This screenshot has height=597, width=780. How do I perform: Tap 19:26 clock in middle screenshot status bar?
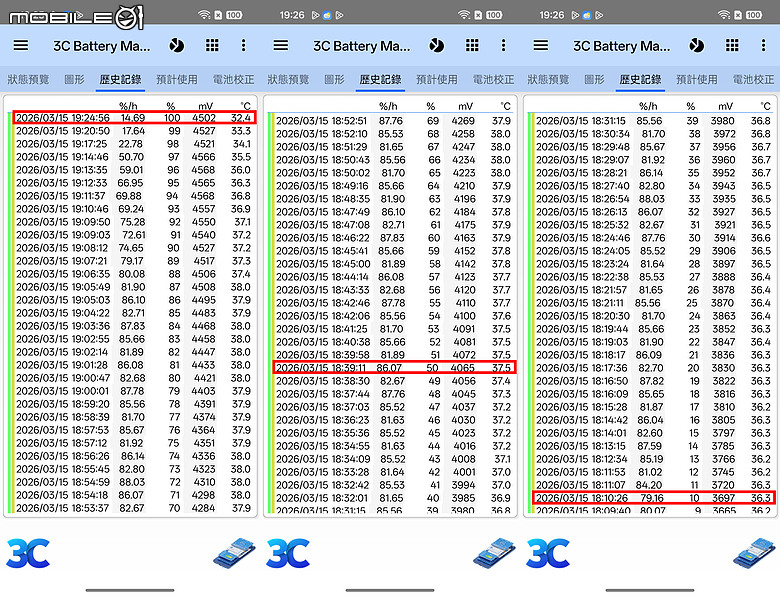click(x=292, y=15)
